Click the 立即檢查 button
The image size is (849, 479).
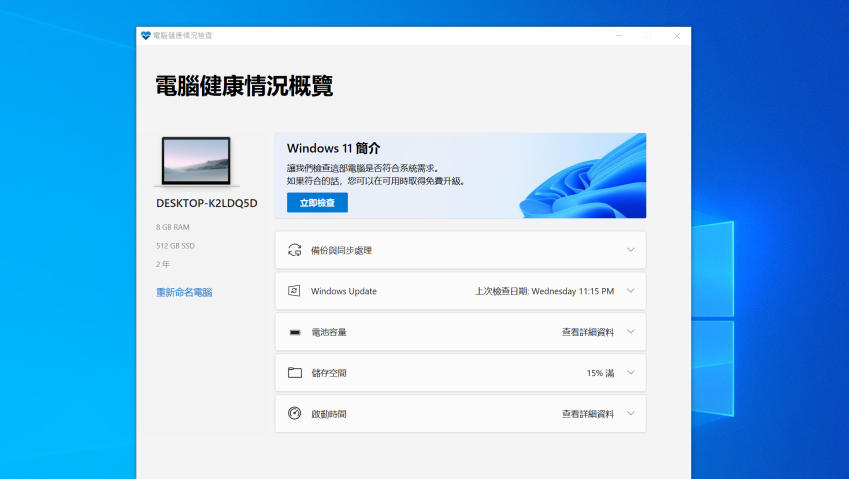317,202
